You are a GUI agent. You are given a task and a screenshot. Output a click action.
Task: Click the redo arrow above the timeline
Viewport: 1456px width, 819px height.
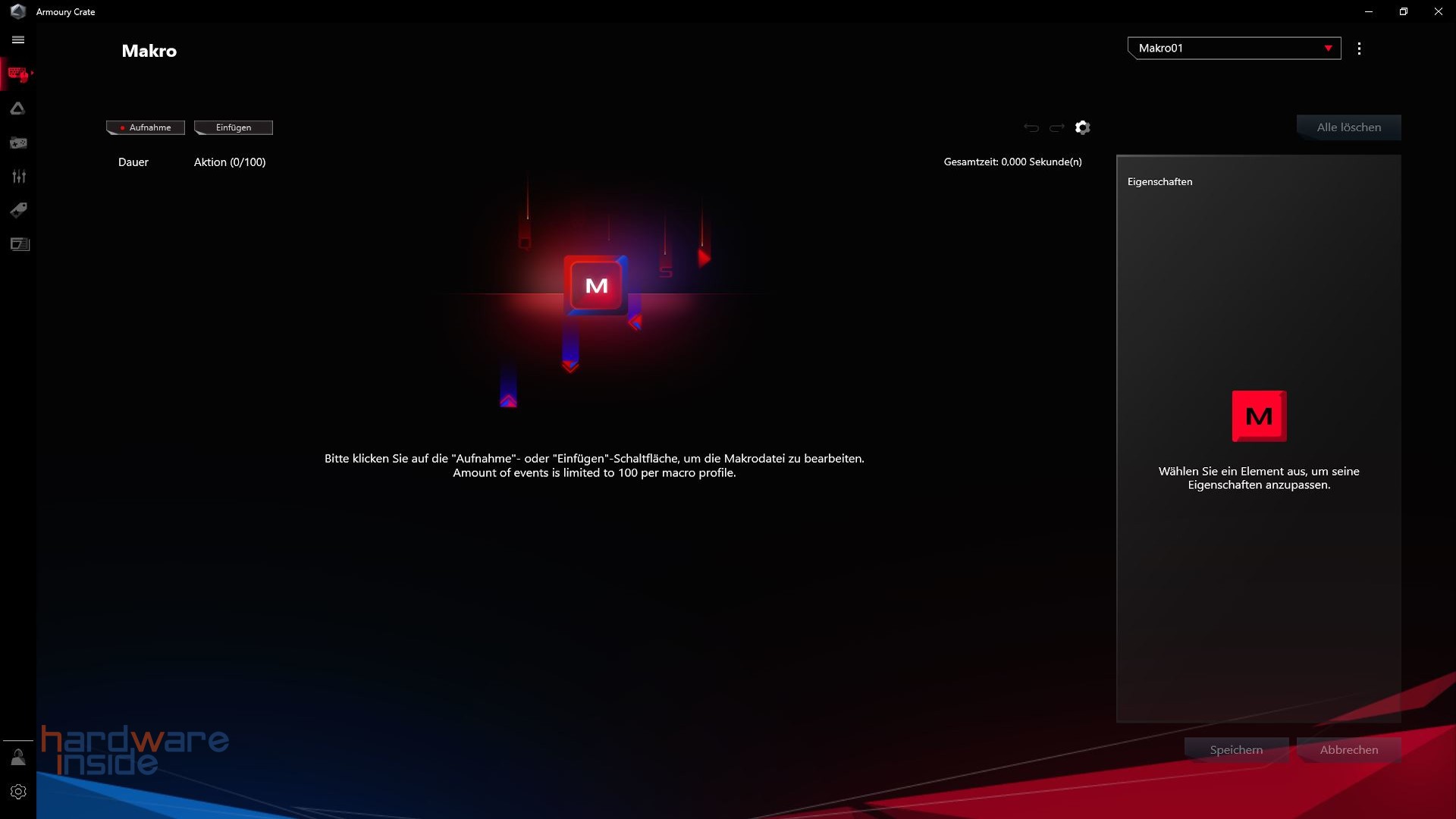(x=1056, y=127)
